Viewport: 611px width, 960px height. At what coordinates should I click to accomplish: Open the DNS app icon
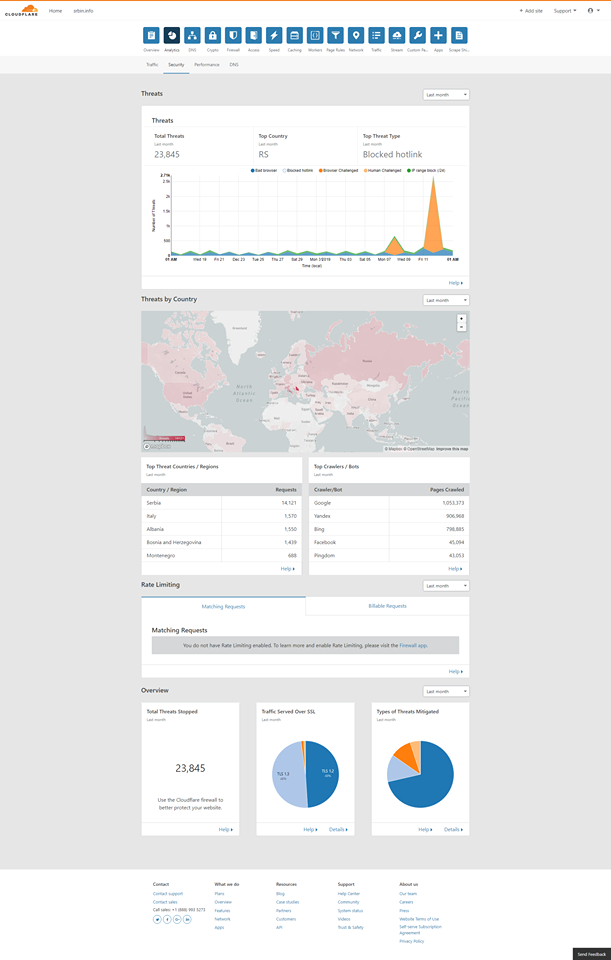tap(192, 36)
